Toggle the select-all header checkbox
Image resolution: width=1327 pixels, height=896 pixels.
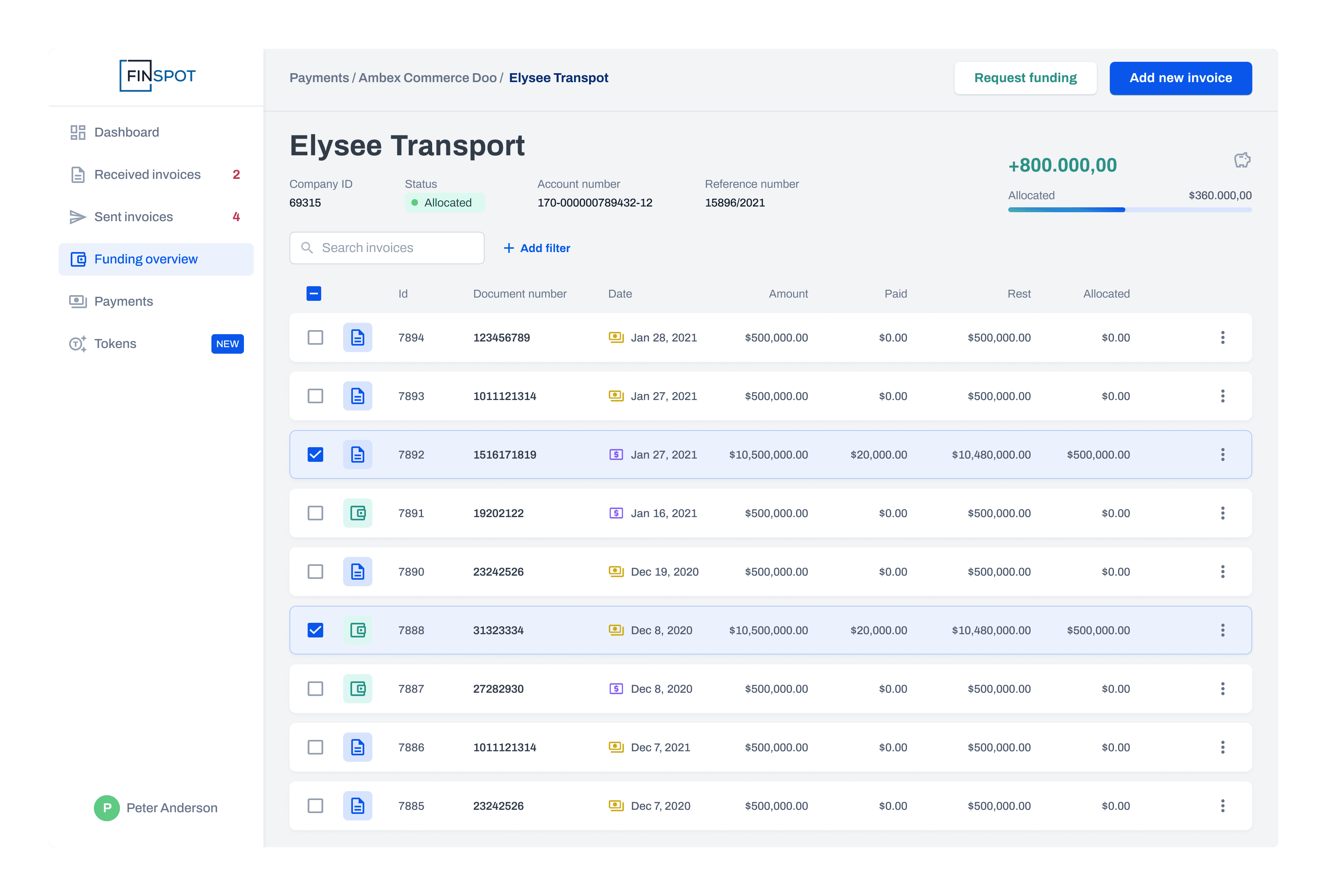(313, 294)
